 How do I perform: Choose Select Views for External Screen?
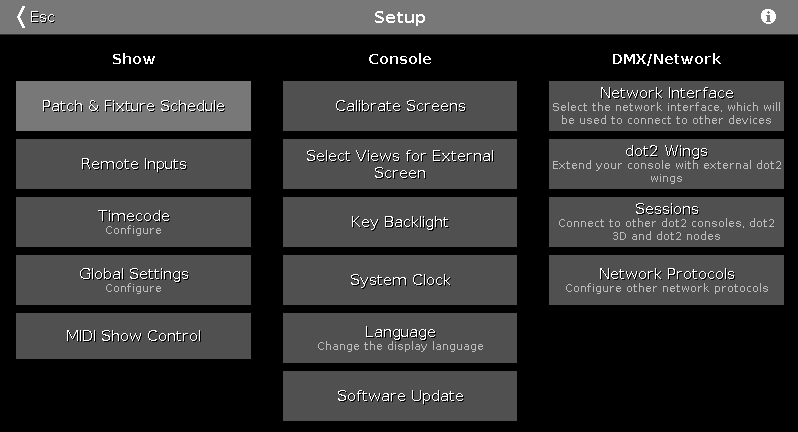coord(400,164)
